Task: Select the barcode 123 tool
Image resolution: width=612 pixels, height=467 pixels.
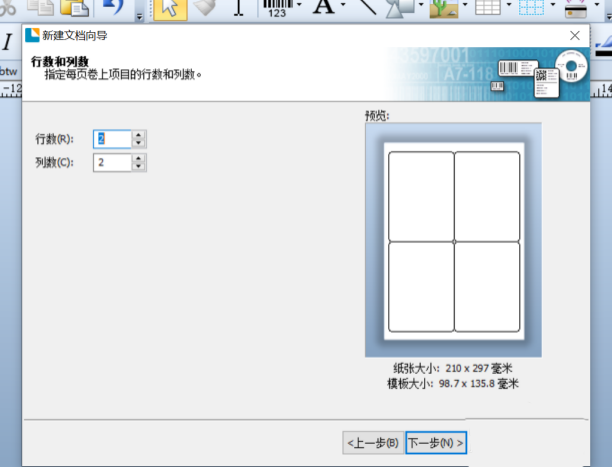Action: pos(278,9)
